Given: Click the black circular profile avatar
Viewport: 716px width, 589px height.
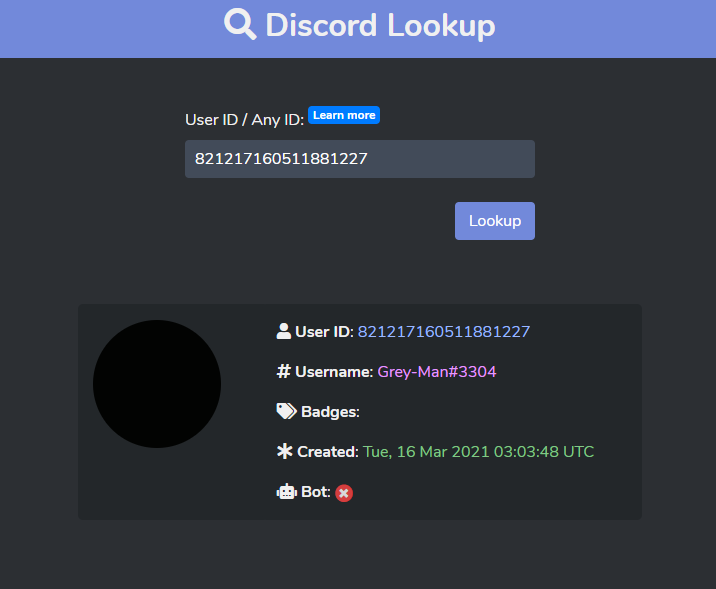Looking at the screenshot, I should tap(157, 384).
